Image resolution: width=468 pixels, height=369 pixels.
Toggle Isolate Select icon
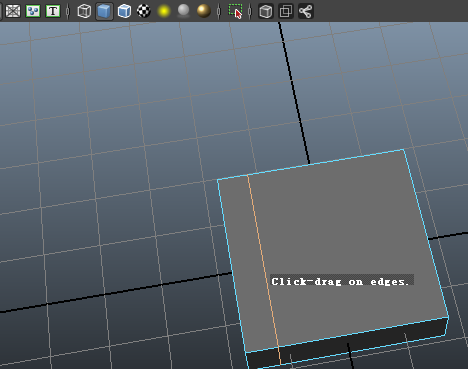coord(235,11)
